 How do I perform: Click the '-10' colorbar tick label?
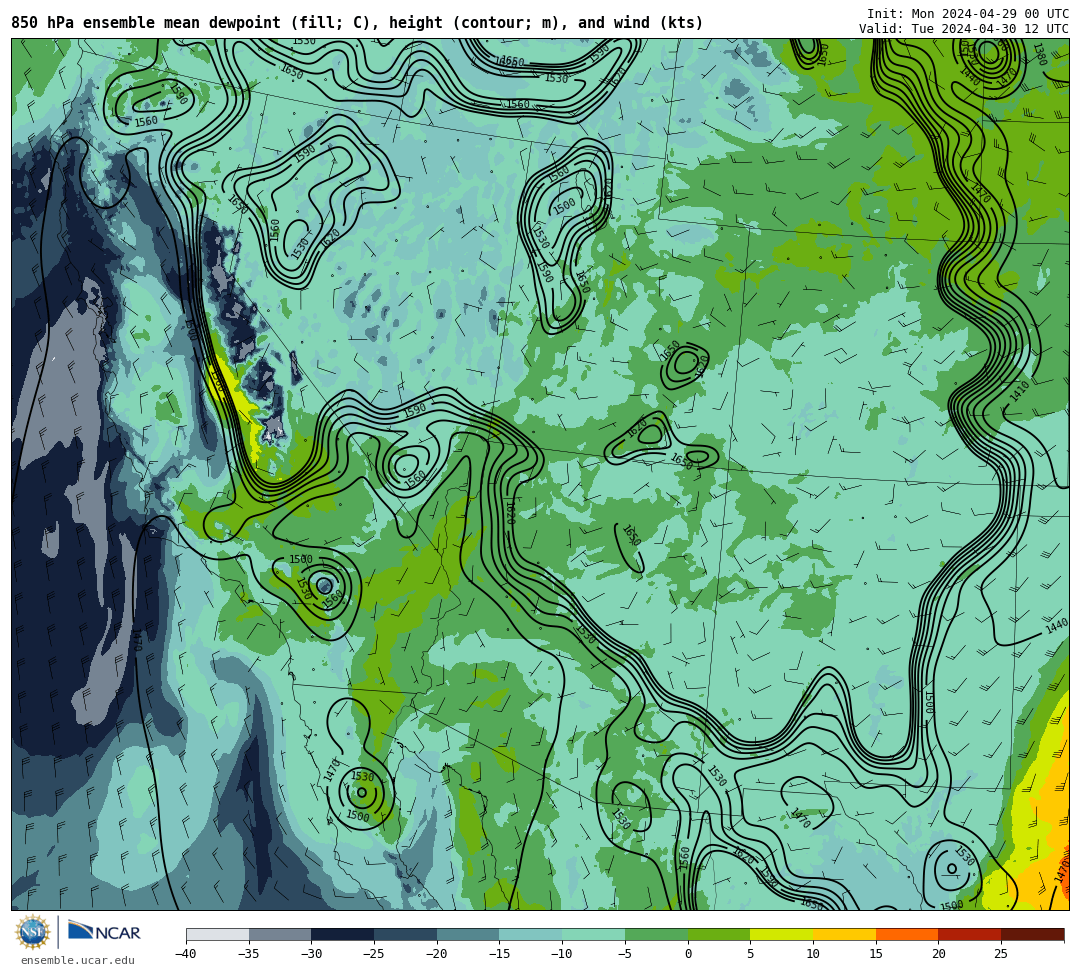562,954
